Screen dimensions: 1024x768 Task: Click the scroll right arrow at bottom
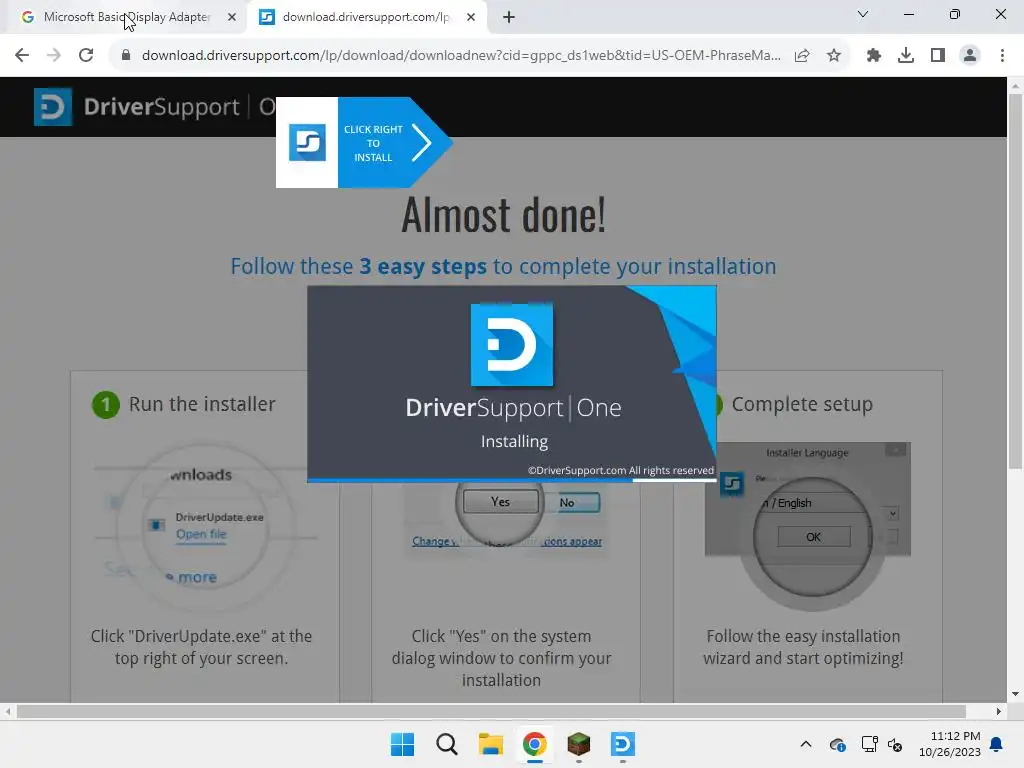point(999,711)
